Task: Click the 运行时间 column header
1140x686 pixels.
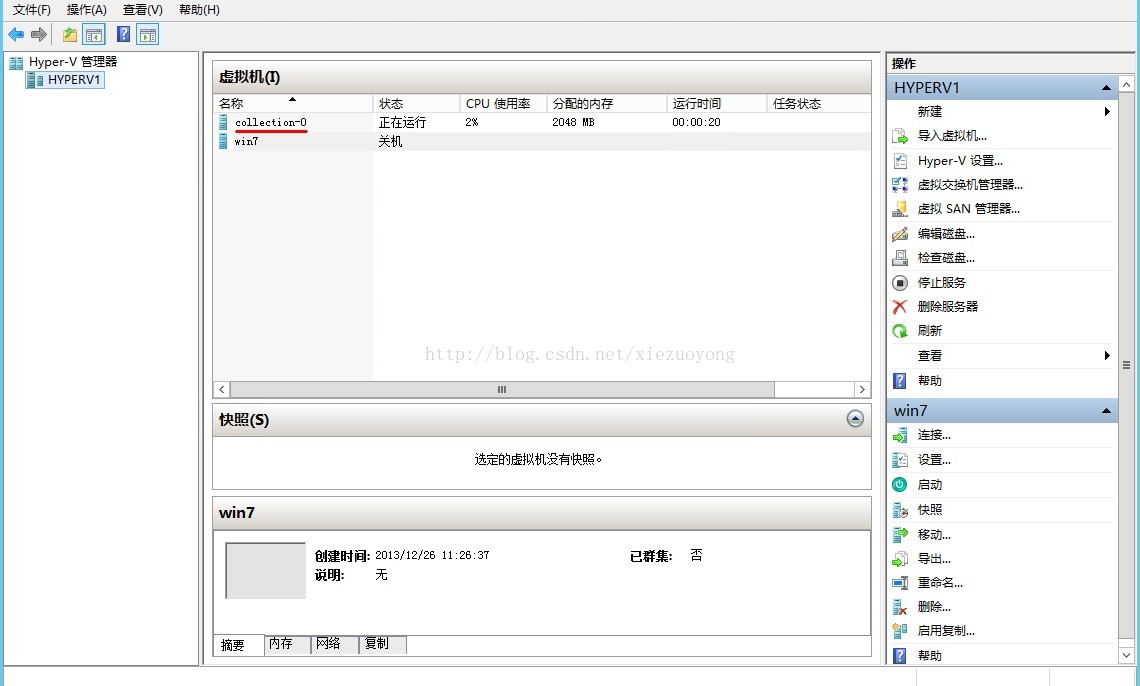Action: (717, 103)
